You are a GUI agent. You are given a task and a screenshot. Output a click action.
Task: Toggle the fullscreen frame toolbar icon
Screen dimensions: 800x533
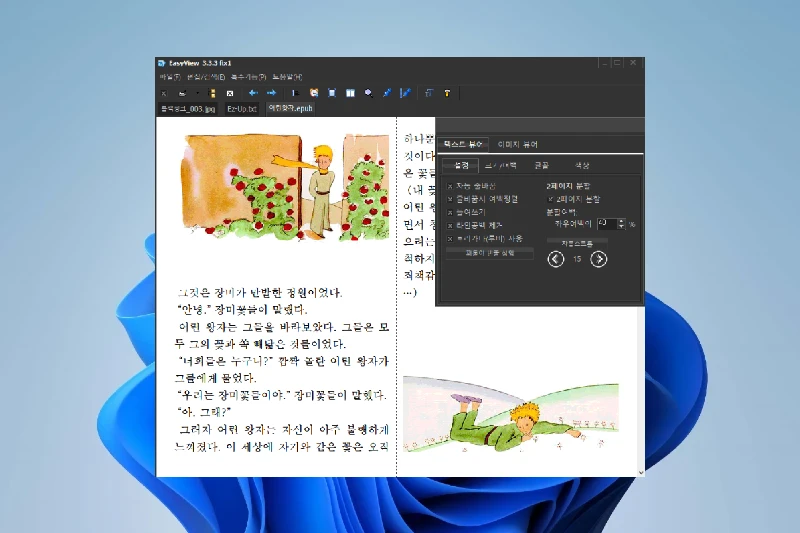332,93
